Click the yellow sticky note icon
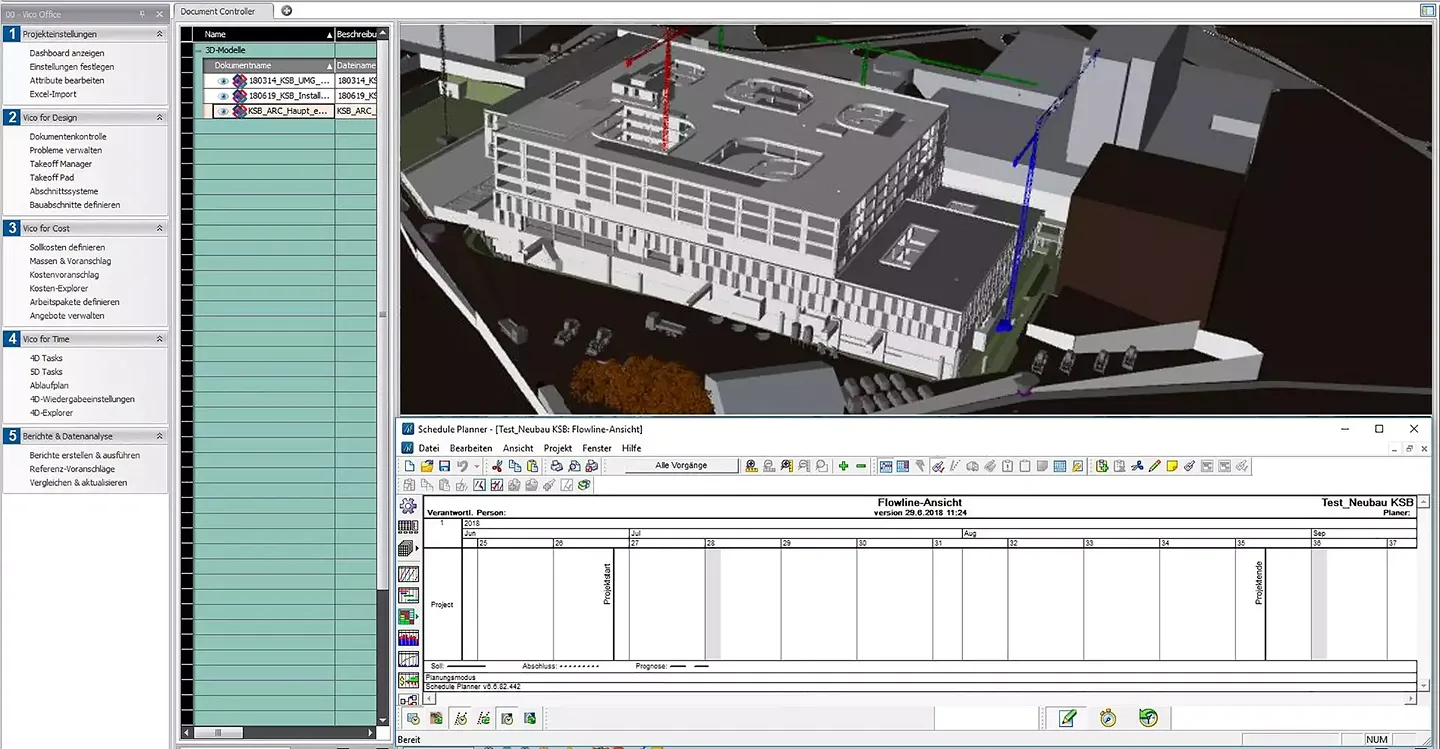The width and height of the screenshot is (1440, 749). click(1171, 466)
